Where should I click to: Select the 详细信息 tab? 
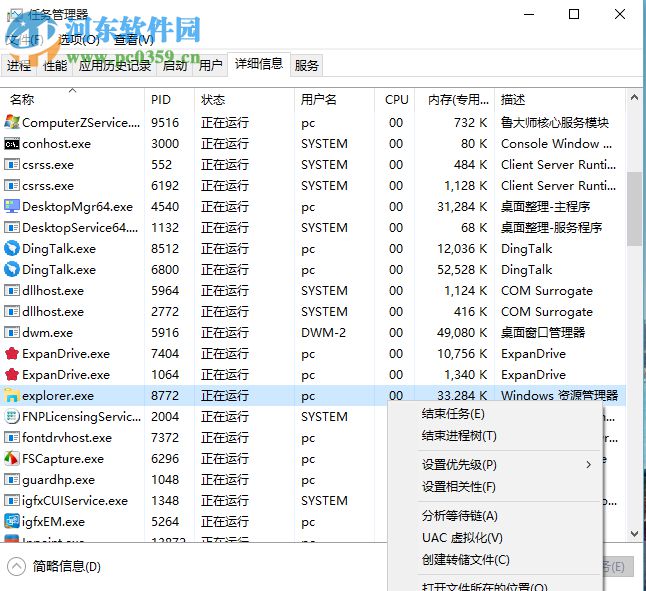pos(259,64)
